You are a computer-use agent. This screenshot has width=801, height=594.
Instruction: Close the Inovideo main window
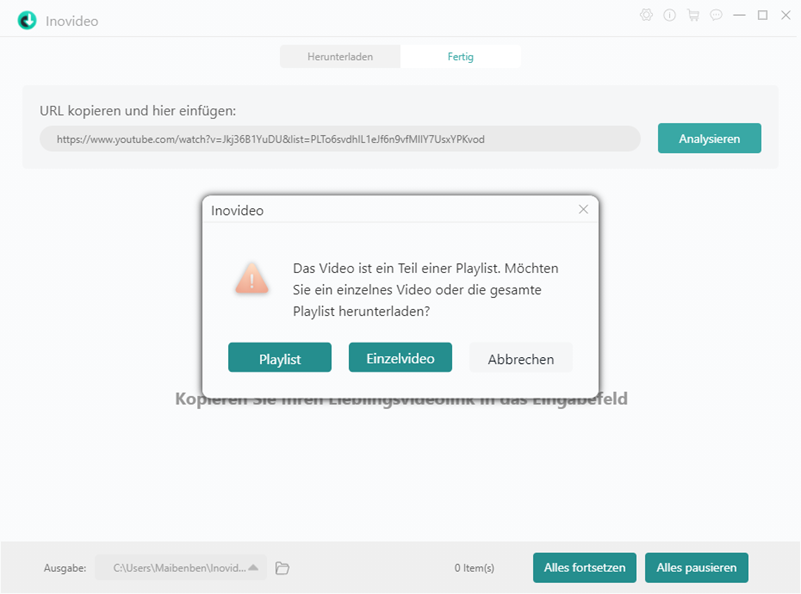click(786, 15)
